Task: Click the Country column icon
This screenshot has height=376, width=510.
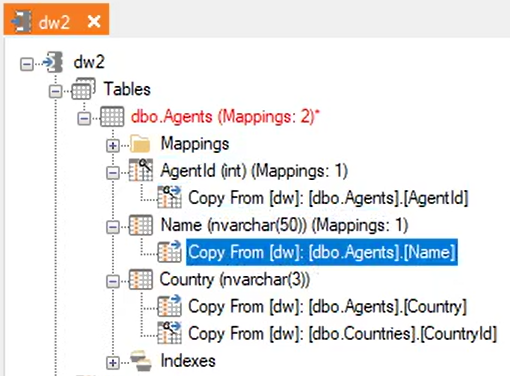Action: click(x=141, y=279)
